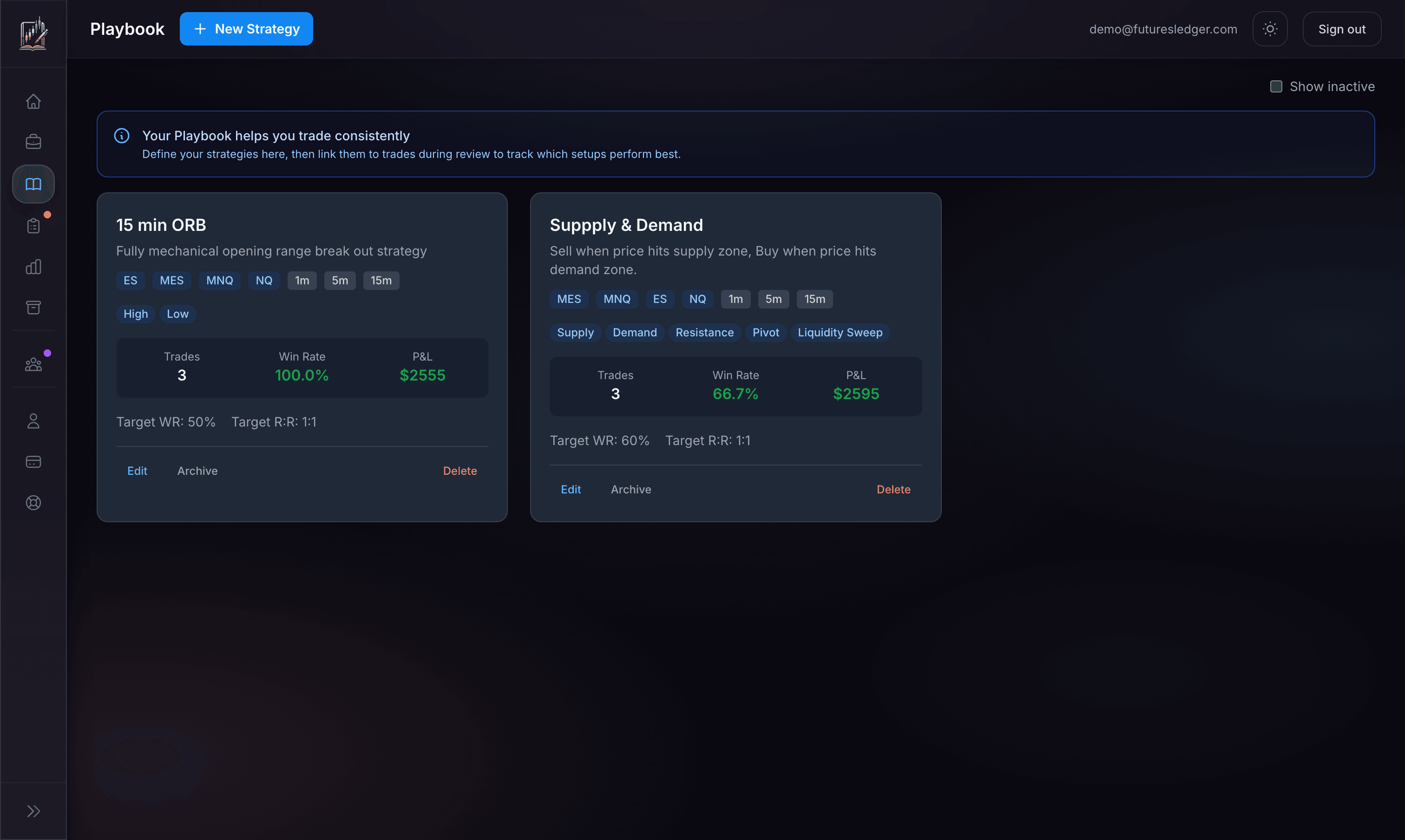Open the Home dashboard icon
The image size is (1405, 840).
tap(33, 101)
